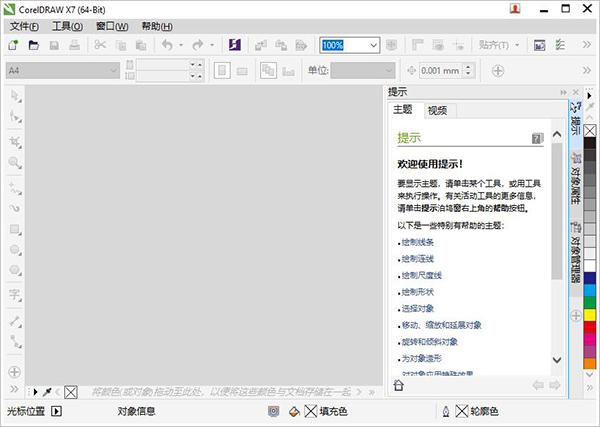600x427 pixels.
Task: Click the New document icon
Action: click(x=13, y=45)
